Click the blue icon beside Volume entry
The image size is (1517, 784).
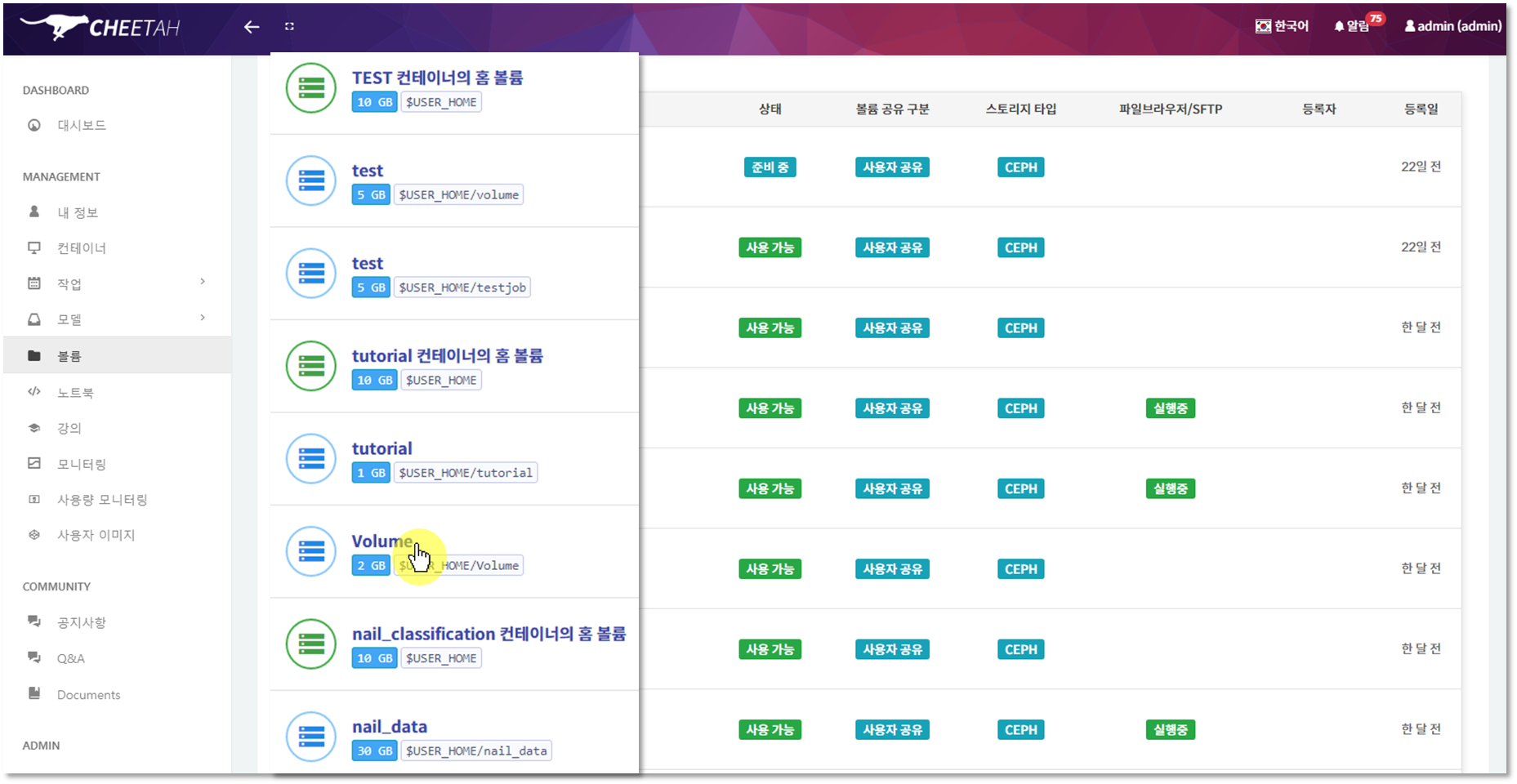coord(311,551)
